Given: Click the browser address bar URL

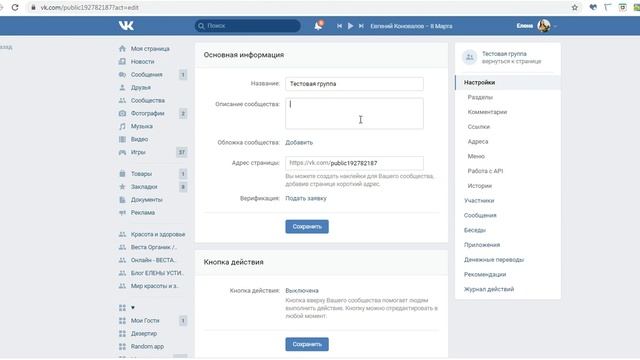Looking at the screenshot, I should tap(89, 7).
